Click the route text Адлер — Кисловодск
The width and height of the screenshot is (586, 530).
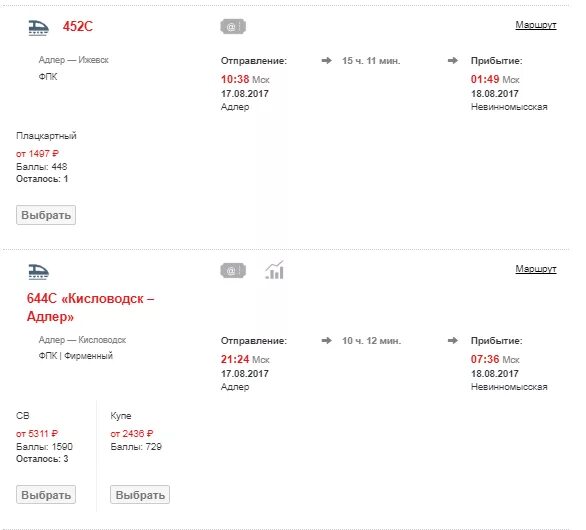coord(82,340)
